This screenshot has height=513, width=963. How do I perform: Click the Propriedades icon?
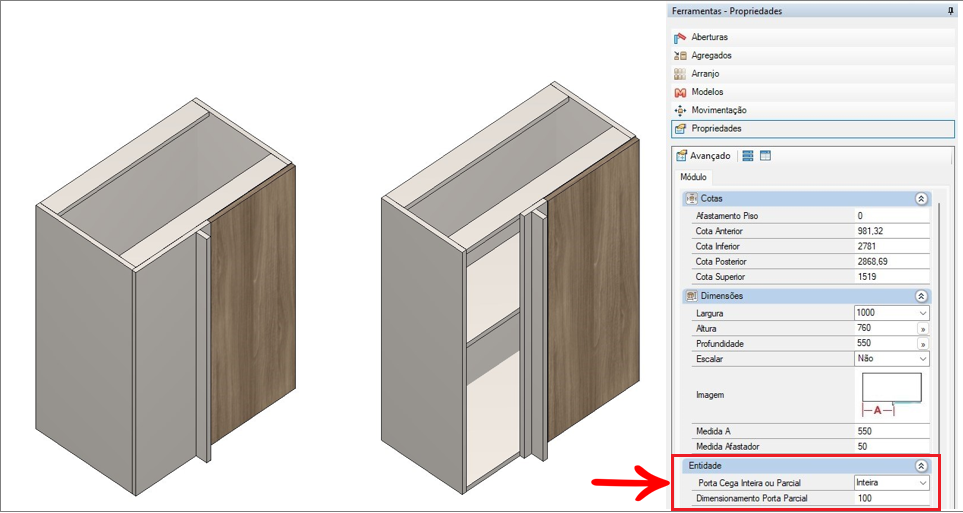pyautogui.click(x=680, y=129)
